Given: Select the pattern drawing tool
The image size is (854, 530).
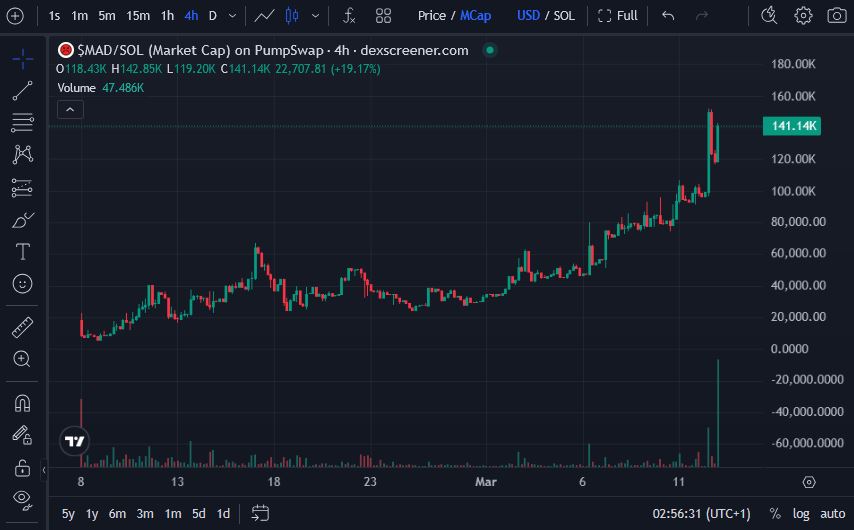Looking at the screenshot, I should click(22, 155).
